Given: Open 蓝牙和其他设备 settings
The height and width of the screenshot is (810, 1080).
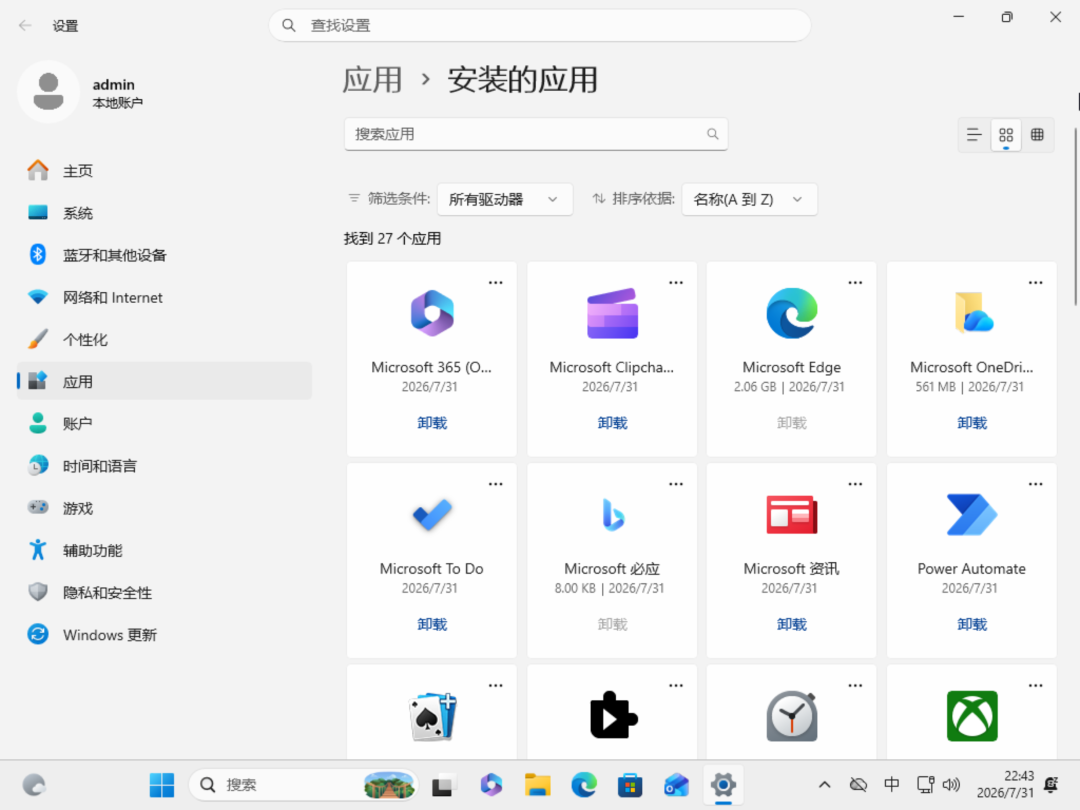Looking at the screenshot, I should point(164,256).
